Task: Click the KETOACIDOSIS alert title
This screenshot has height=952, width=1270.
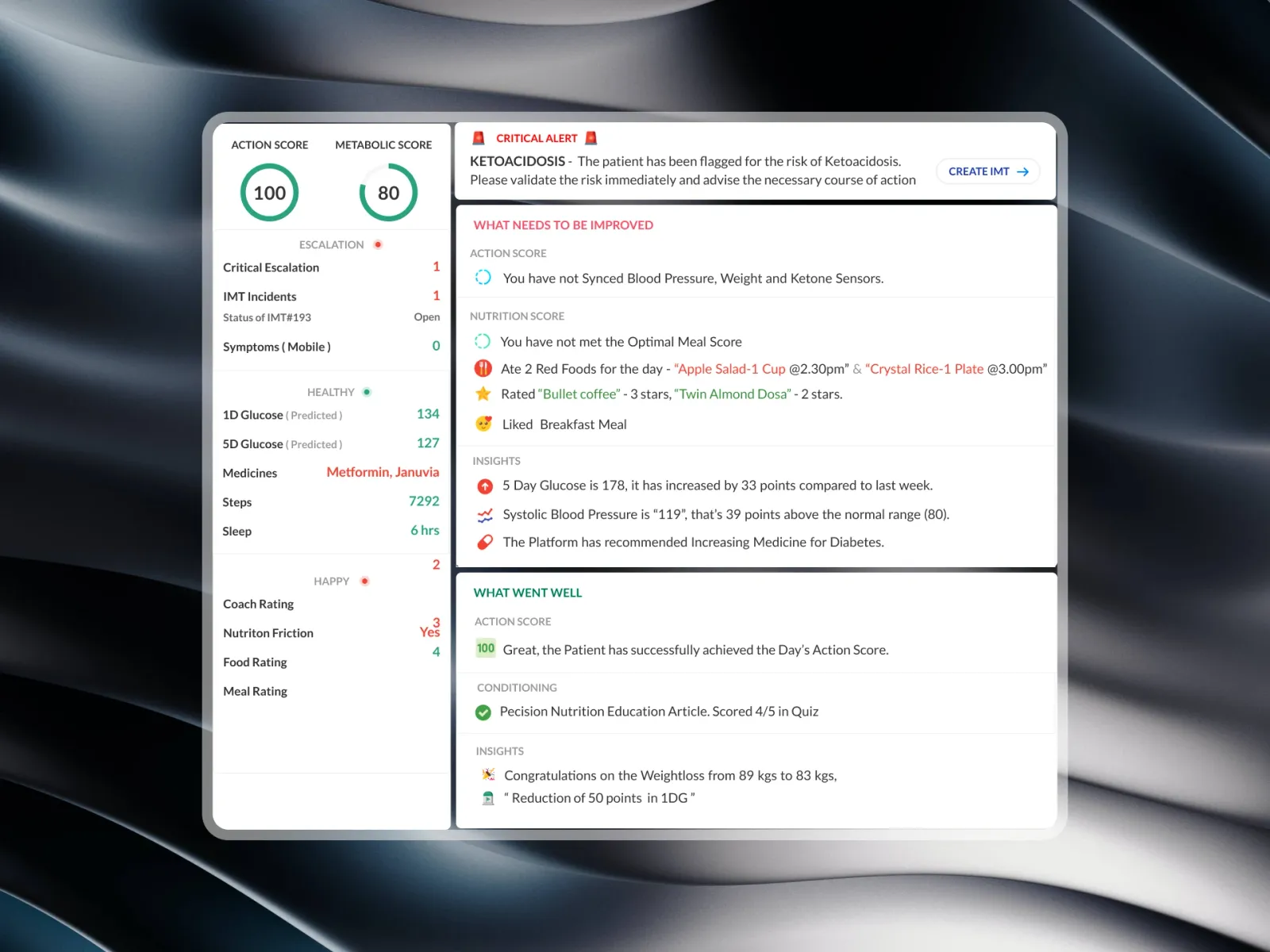Action: 518,161
